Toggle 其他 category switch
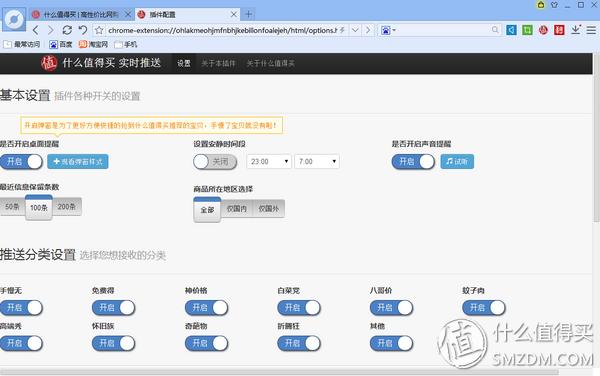 coord(392,343)
